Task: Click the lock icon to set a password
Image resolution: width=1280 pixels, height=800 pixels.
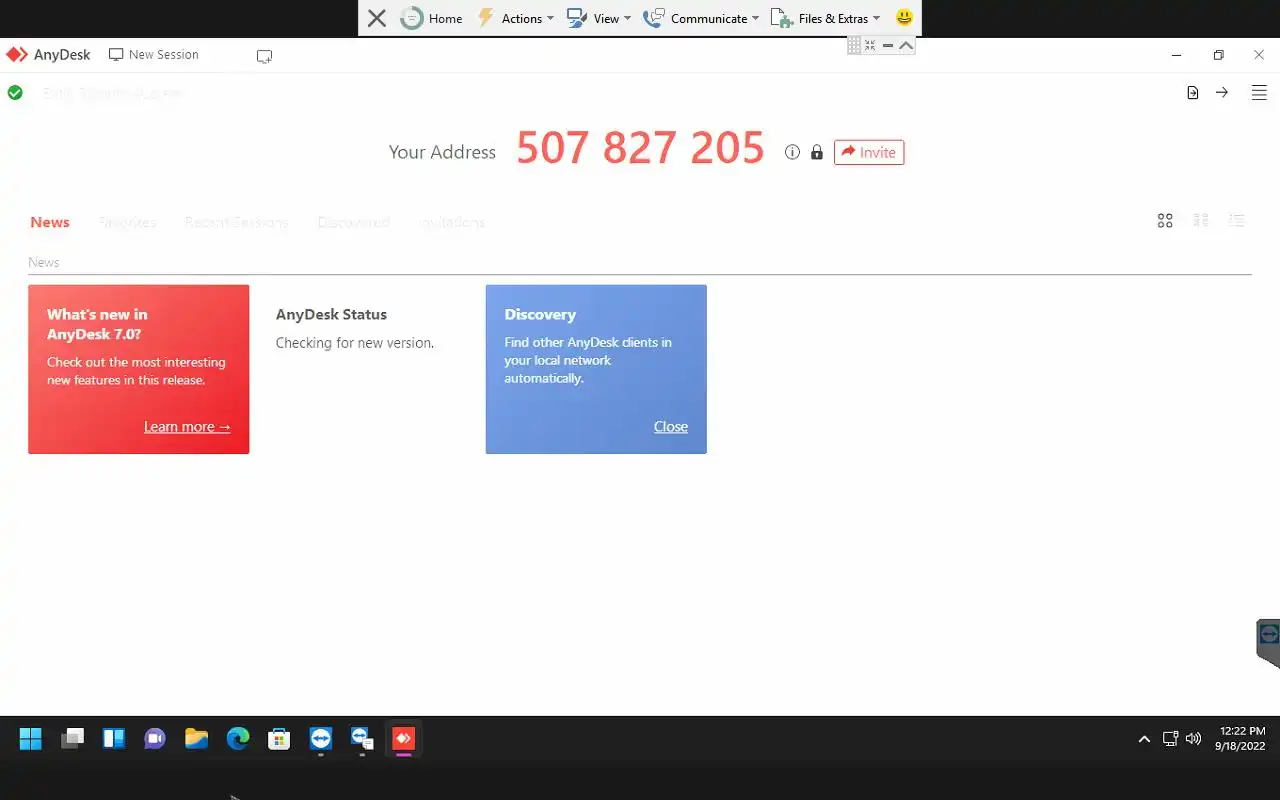Action: coord(817,152)
